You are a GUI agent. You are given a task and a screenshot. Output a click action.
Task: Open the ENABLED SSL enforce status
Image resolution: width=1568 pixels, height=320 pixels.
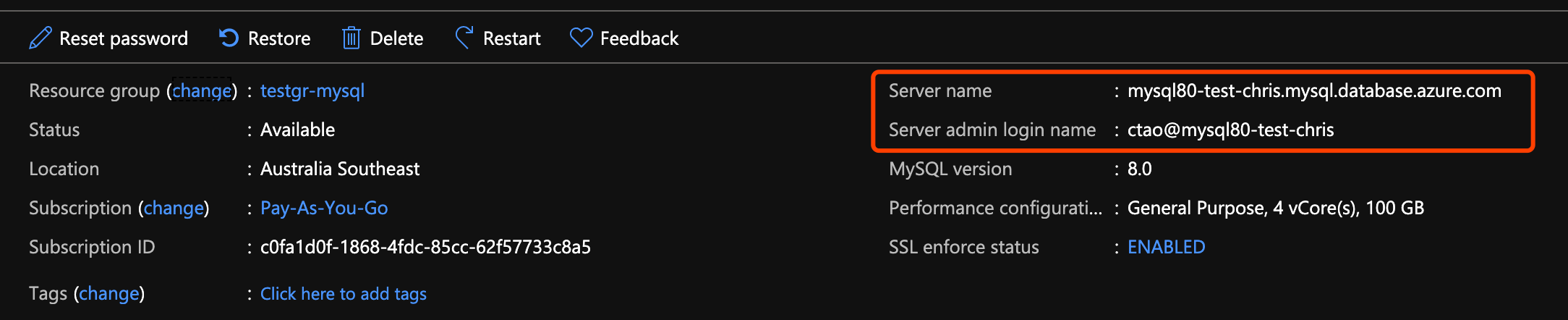tap(1166, 247)
